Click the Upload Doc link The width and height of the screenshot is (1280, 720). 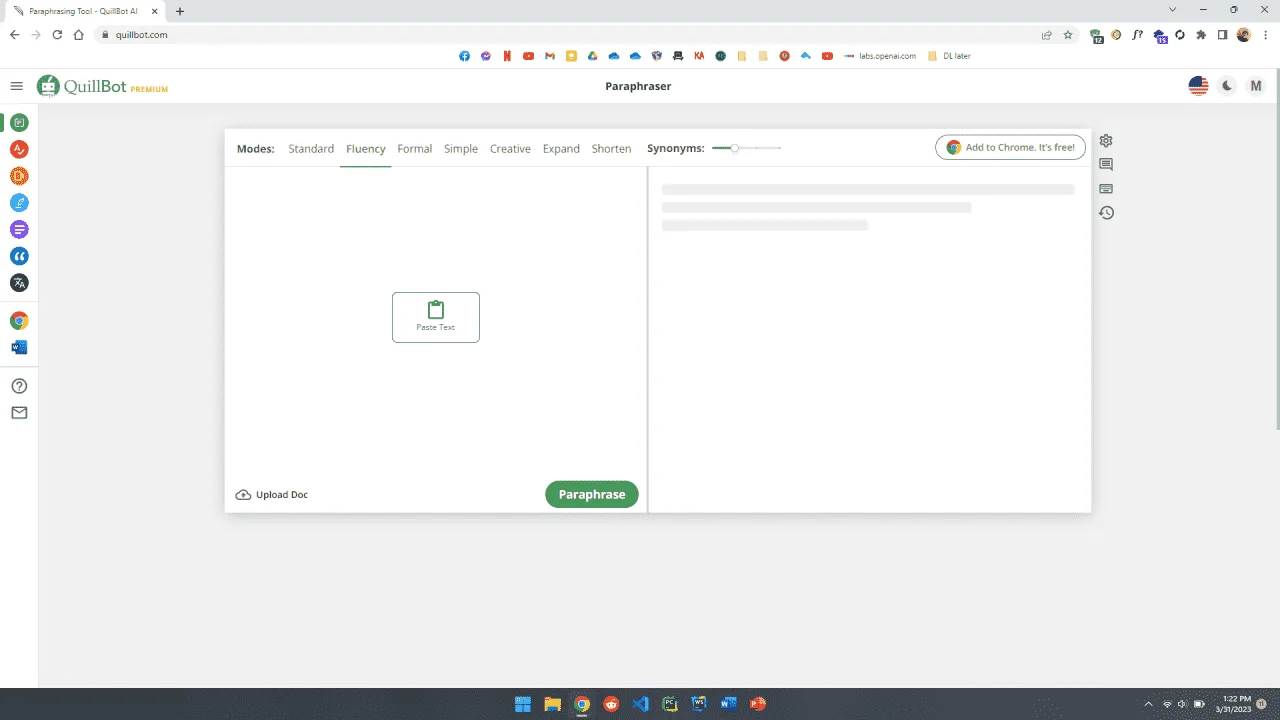pyautogui.click(x=282, y=495)
